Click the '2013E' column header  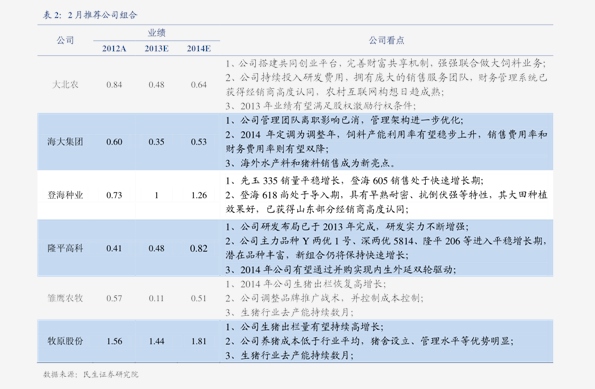pyautogui.click(x=156, y=49)
